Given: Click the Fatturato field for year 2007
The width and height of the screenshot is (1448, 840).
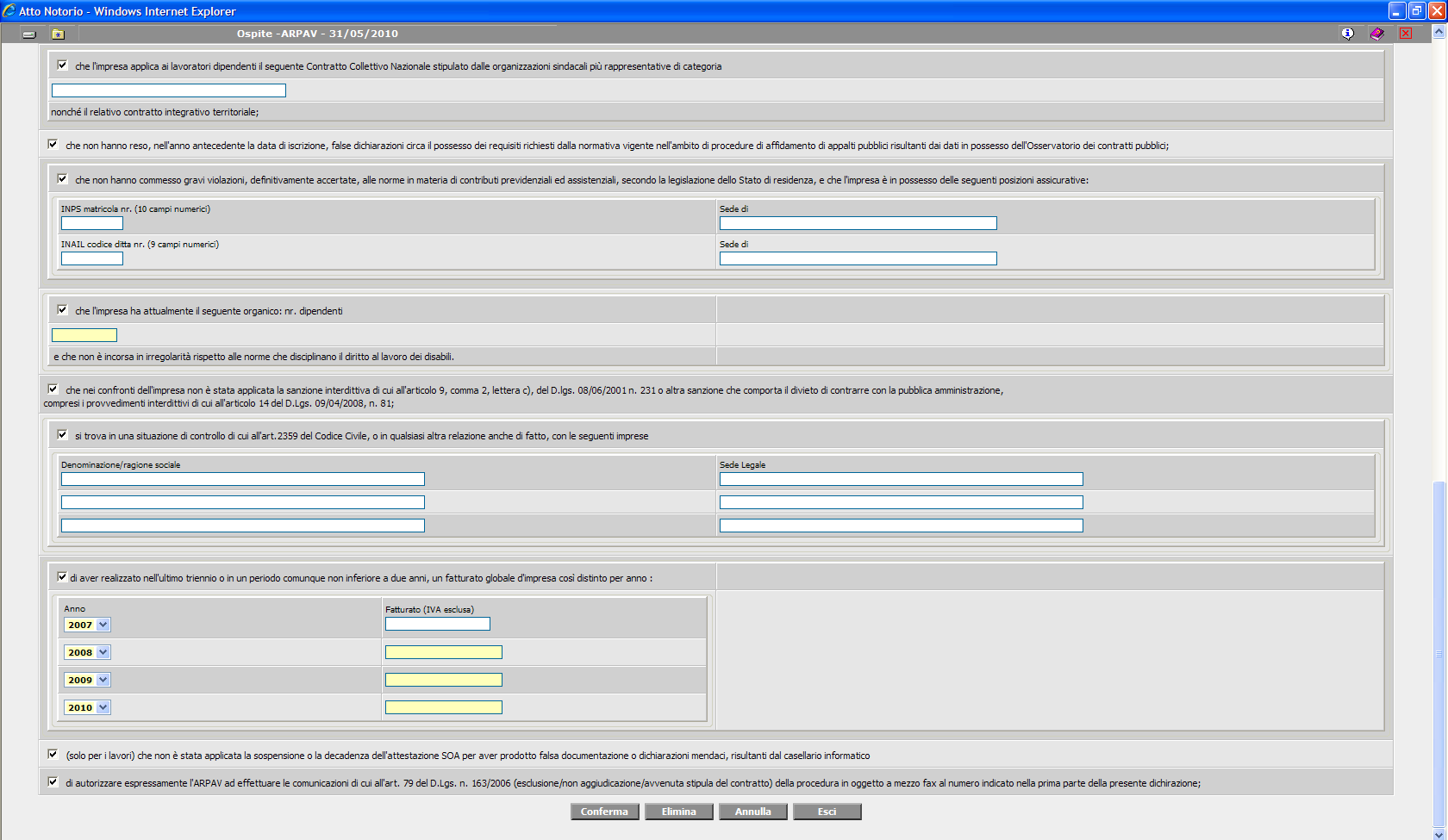Looking at the screenshot, I should pyautogui.click(x=438, y=624).
